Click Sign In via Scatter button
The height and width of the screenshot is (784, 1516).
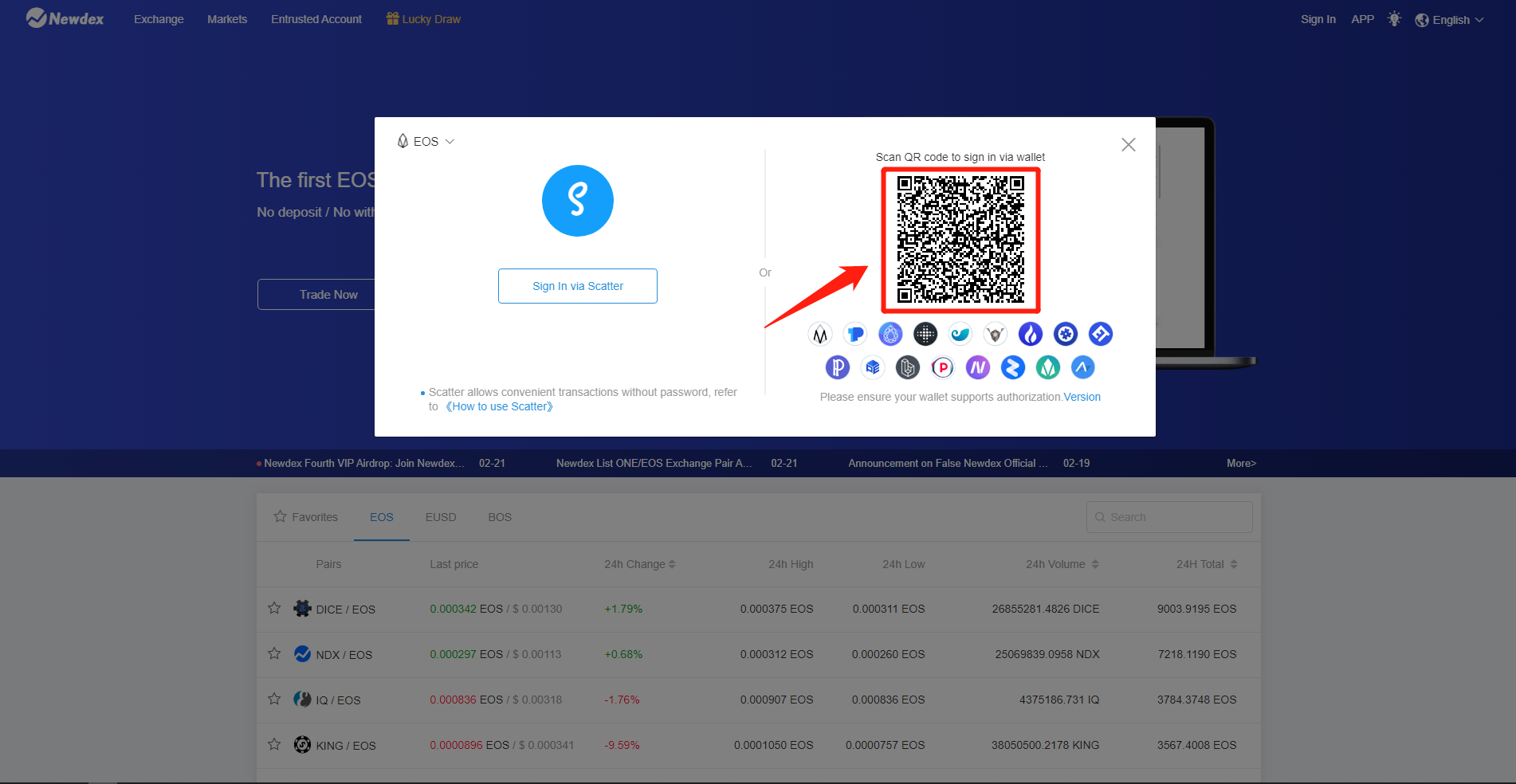coord(578,286)
